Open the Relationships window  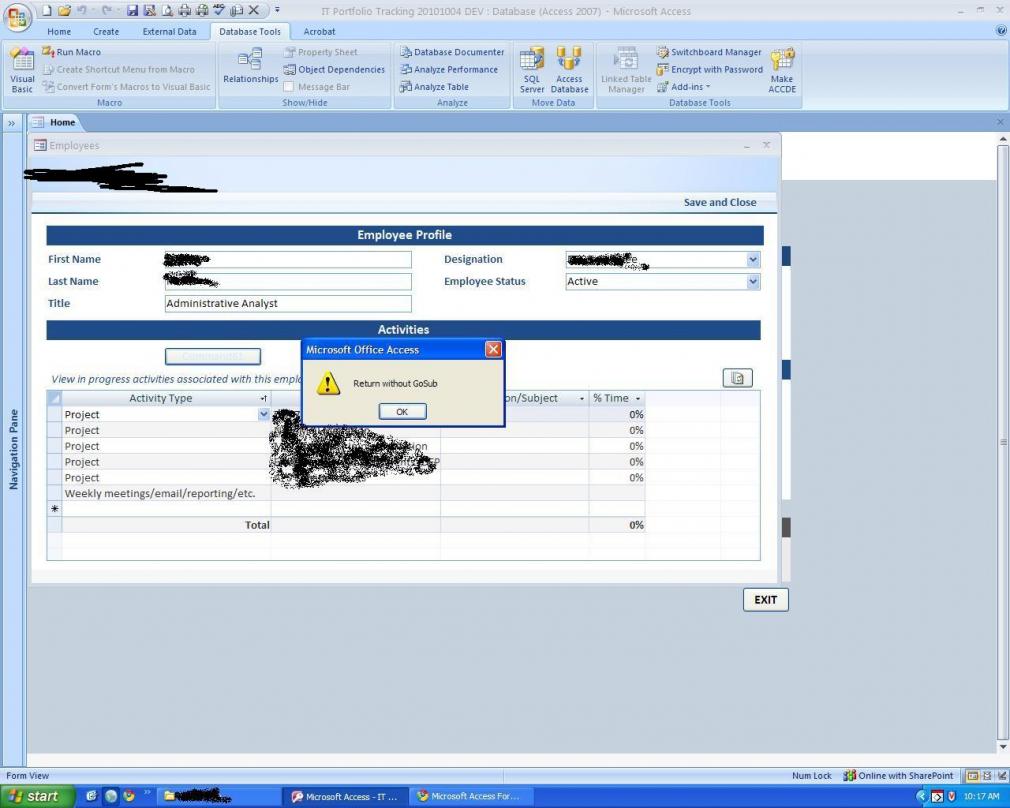coord(251,66)
